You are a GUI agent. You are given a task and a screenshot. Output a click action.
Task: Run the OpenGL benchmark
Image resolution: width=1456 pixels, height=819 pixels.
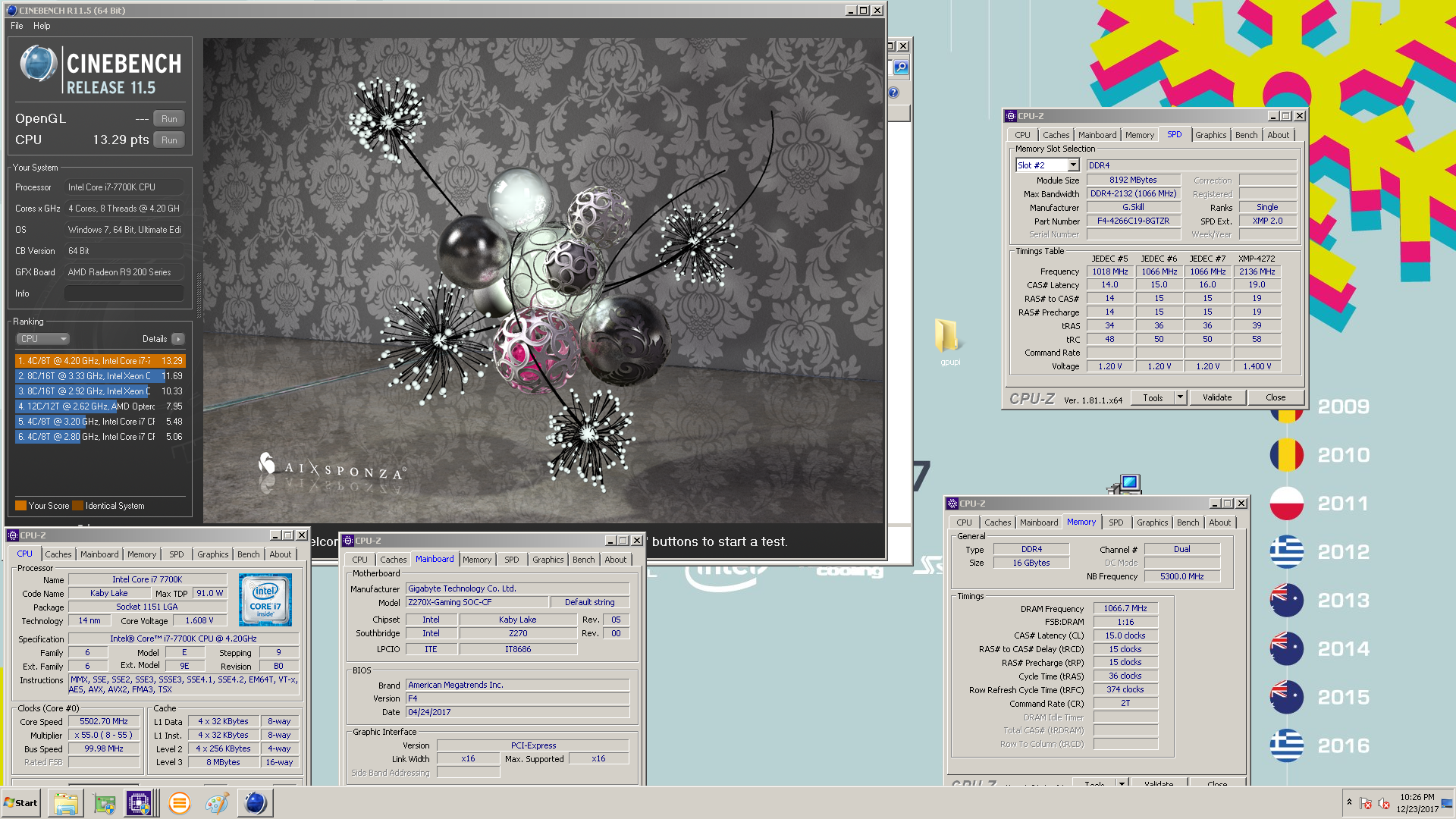169,119
